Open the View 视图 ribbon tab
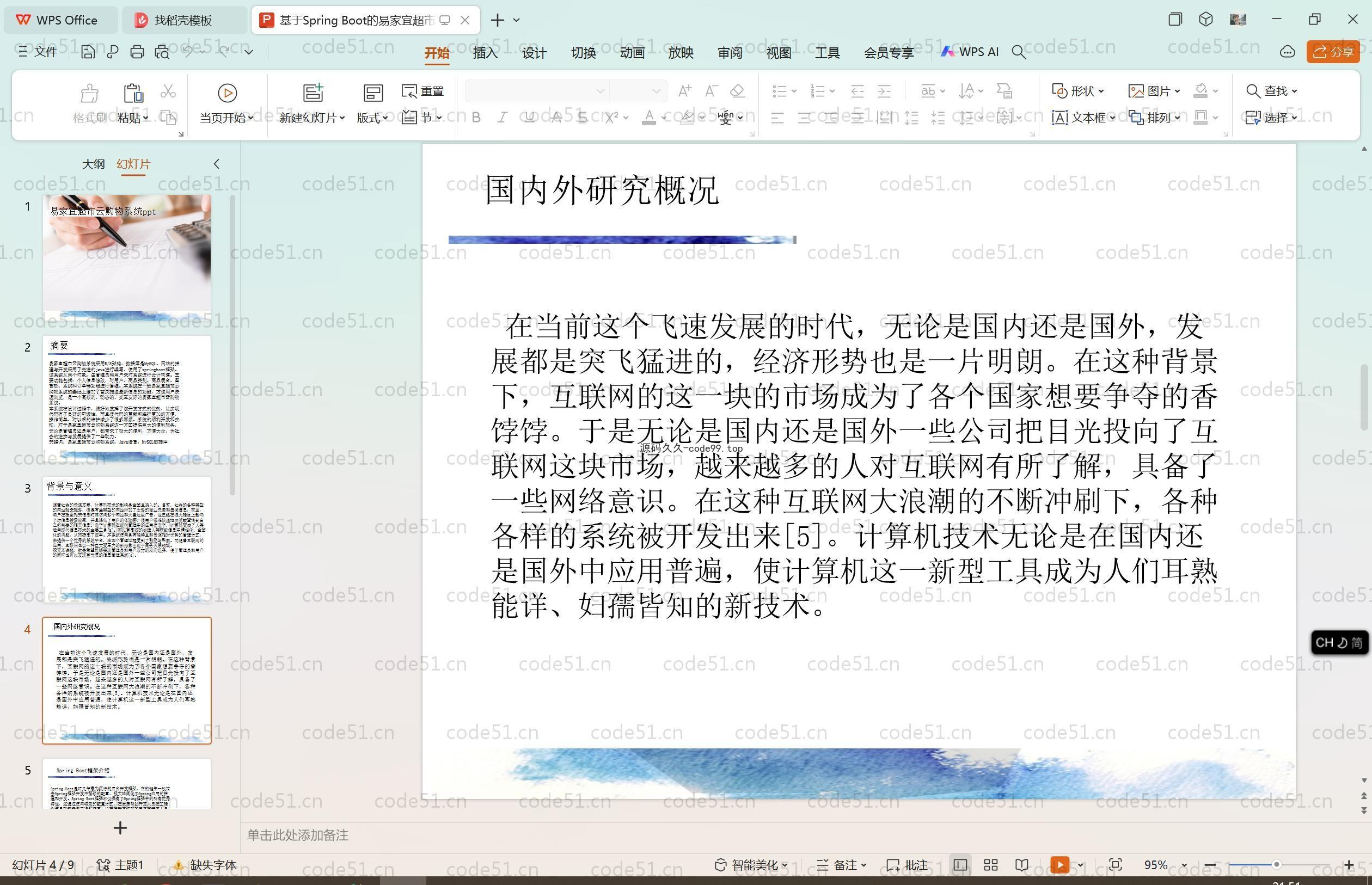This screenshot has height=885, width=1372. [779, 53]
